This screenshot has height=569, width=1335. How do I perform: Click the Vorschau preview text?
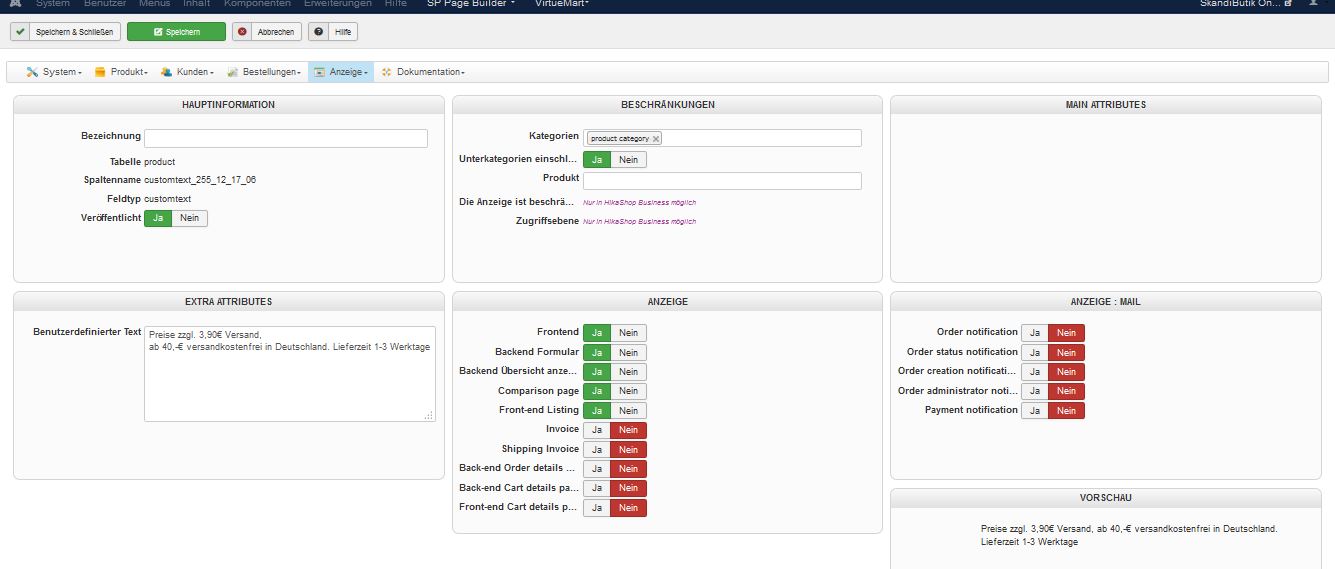[x=1129, y=535]
